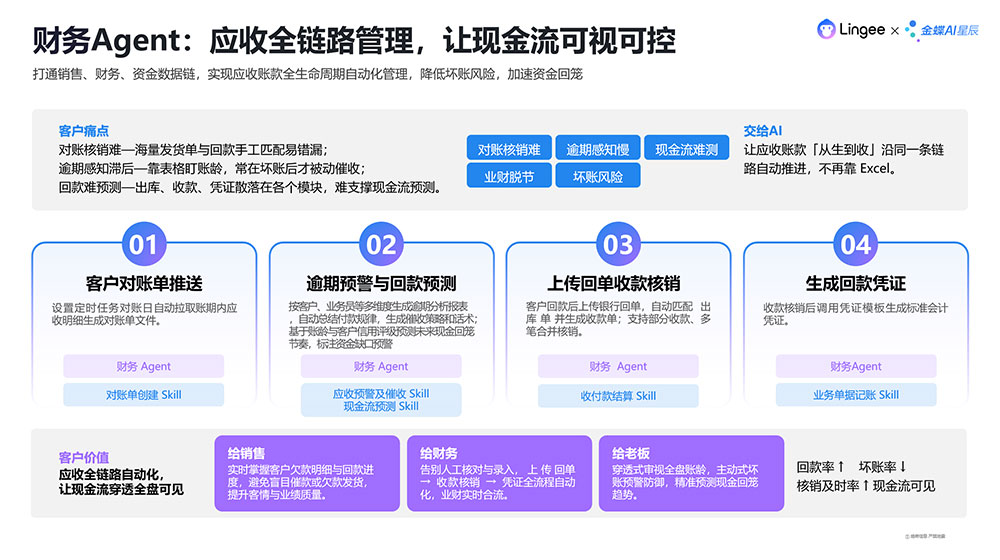Click the 客户对账单推送 card title
Viewport: 1000px width, 560px height.
pyautogui.click(x=143, y=283)
